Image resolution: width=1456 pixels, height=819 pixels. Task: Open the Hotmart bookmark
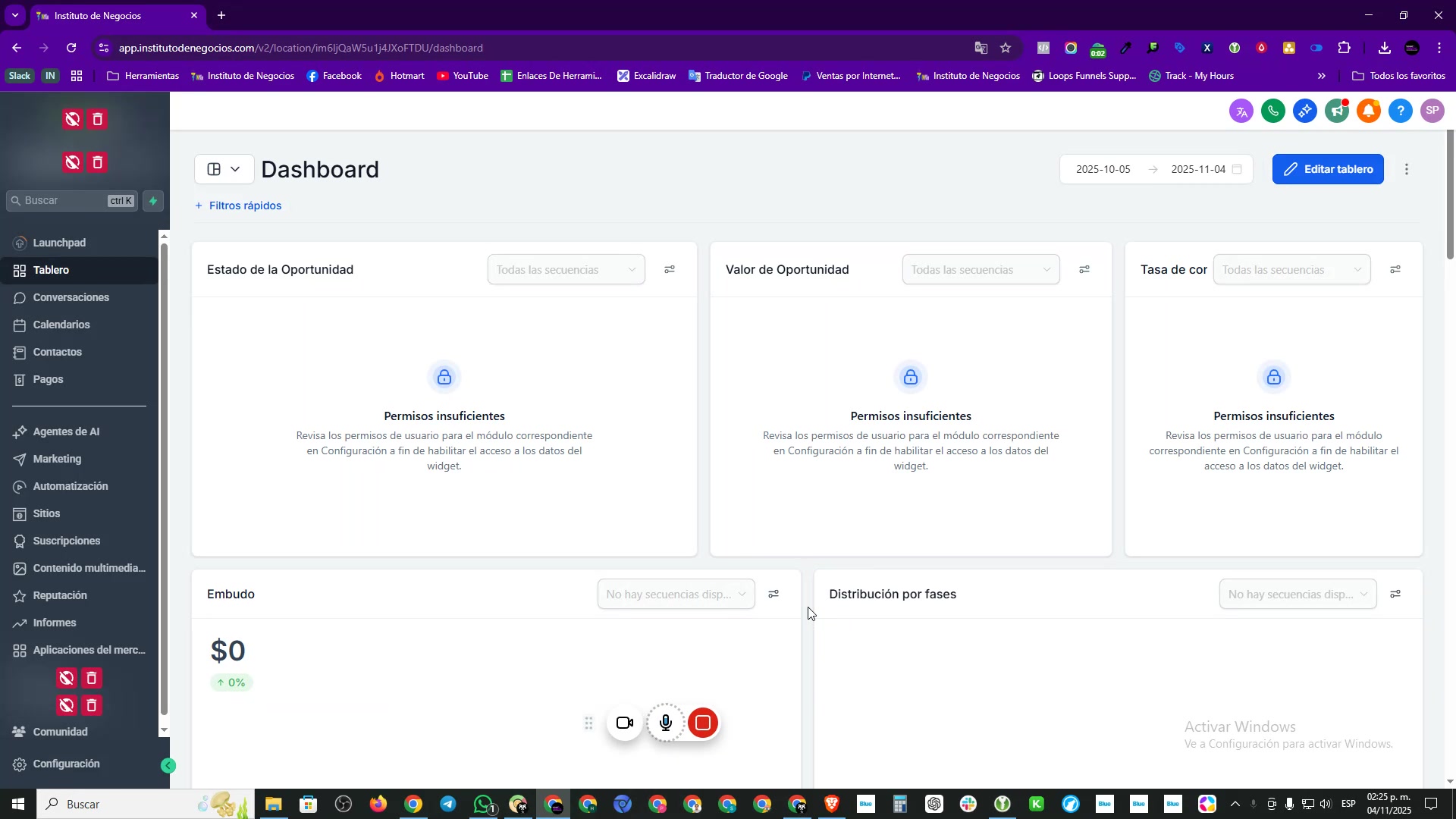click(399, 76)
